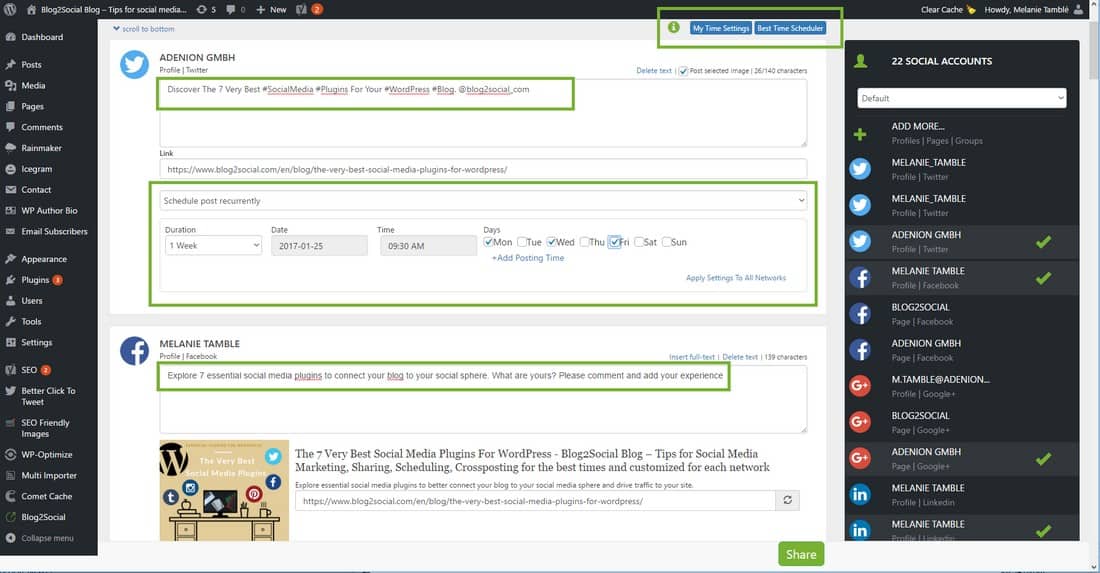Click the Blog2Social icon in the admin sidebar
Image resolution: width=1100 pixels, height=573 pixels.
coord(10,517)
